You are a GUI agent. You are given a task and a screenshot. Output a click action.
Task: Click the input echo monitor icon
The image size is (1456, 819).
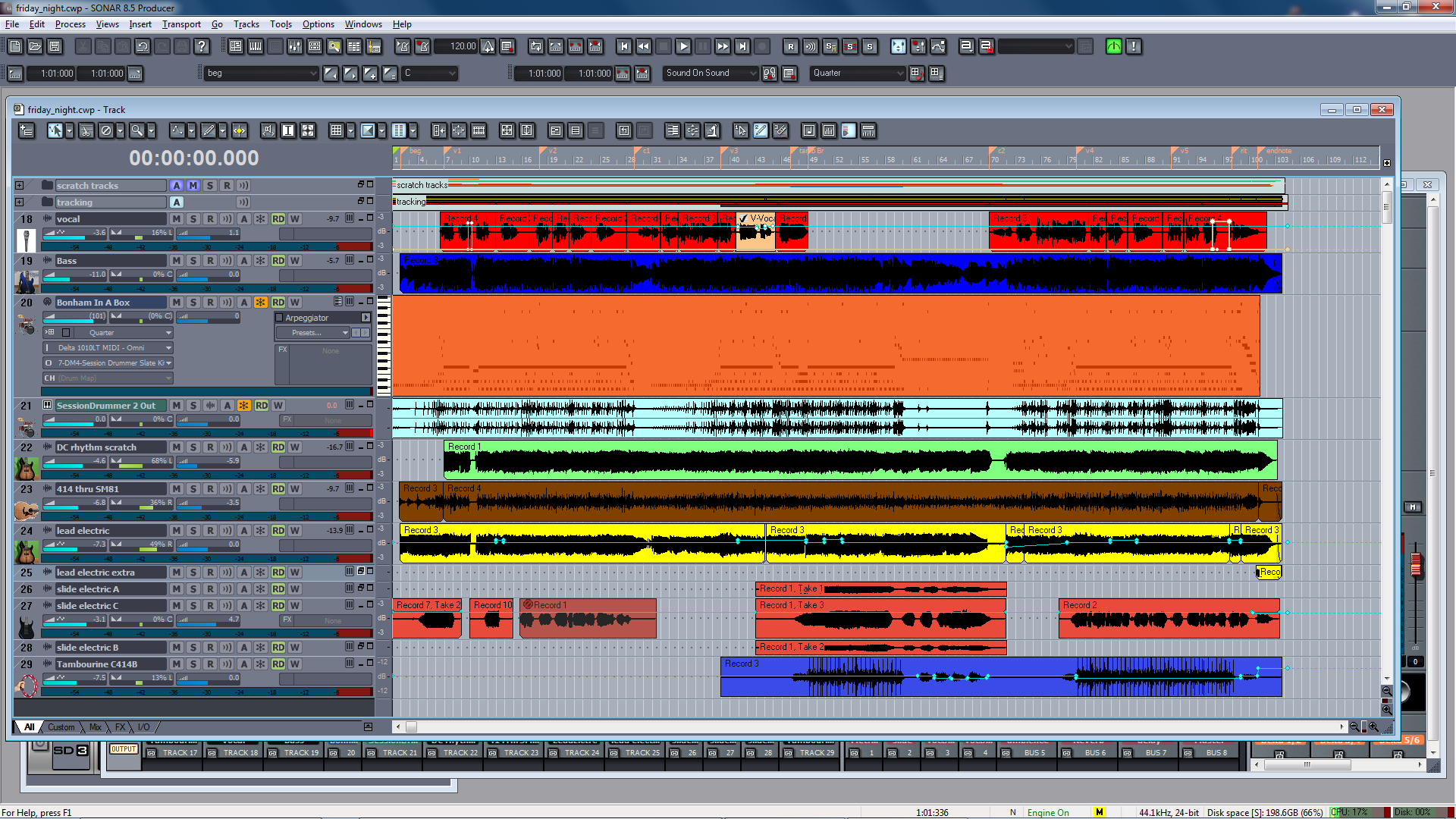coord(811,46)
